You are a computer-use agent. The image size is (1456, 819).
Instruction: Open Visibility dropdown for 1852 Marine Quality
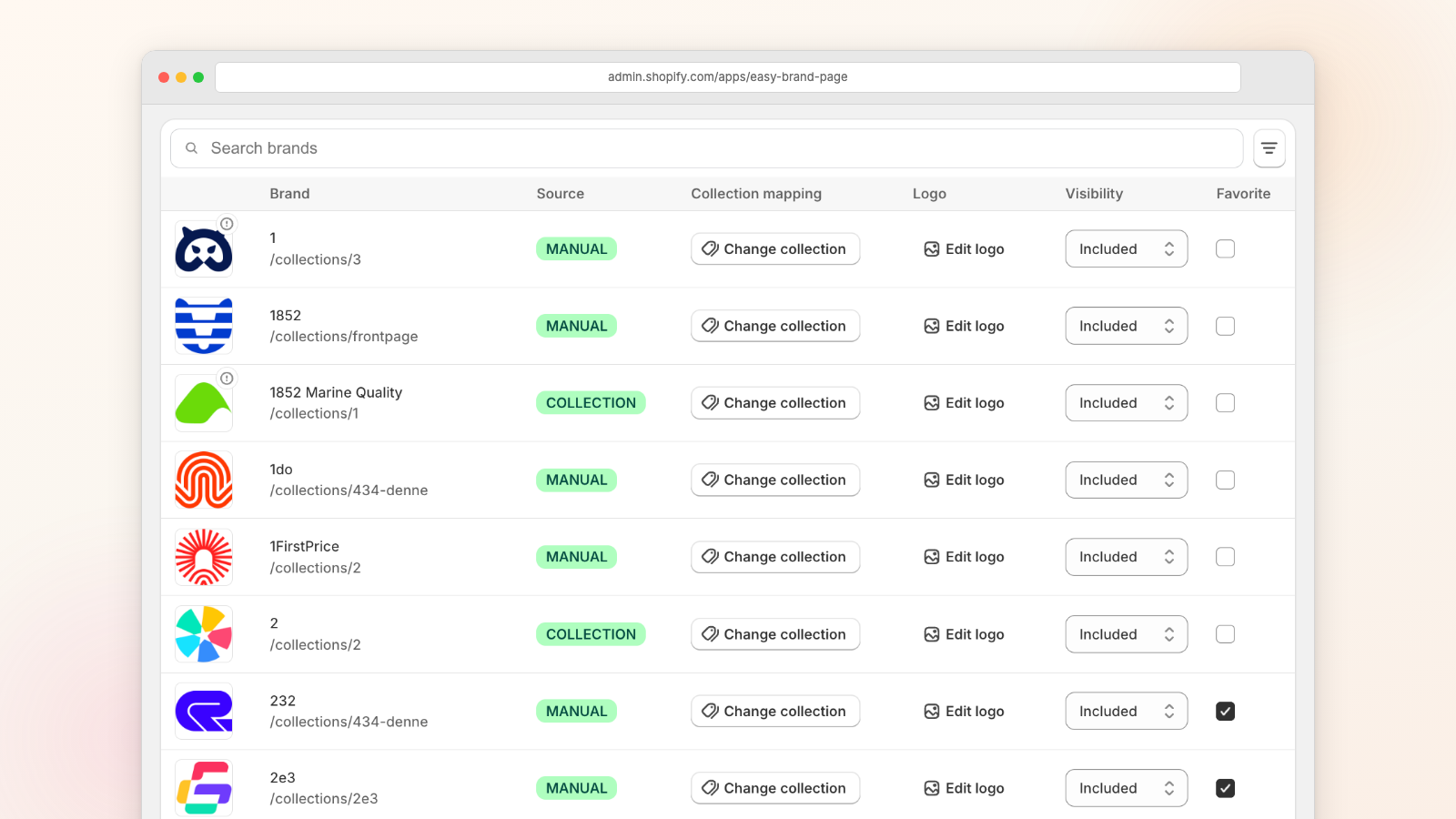1127,403
